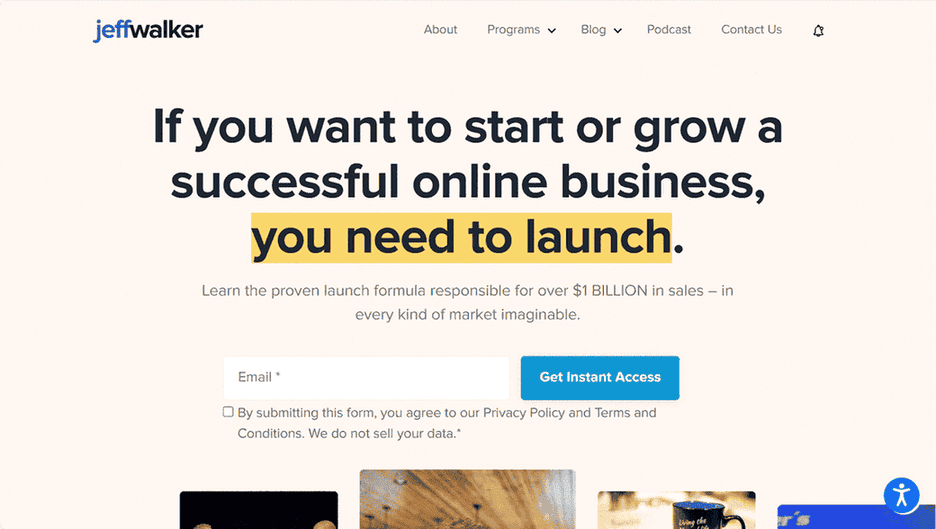Click the Get Instant Access button
Screen dimensions: 936x529
600,377
